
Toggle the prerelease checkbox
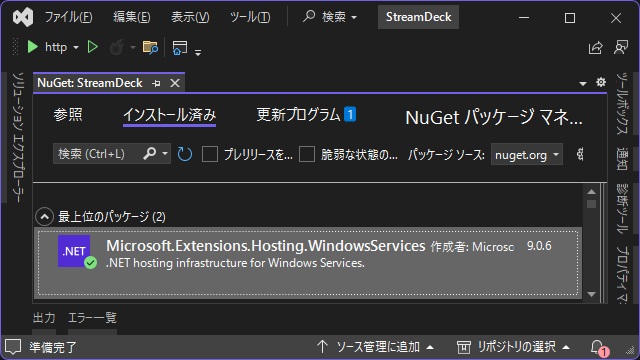click(x=210, y=154)
